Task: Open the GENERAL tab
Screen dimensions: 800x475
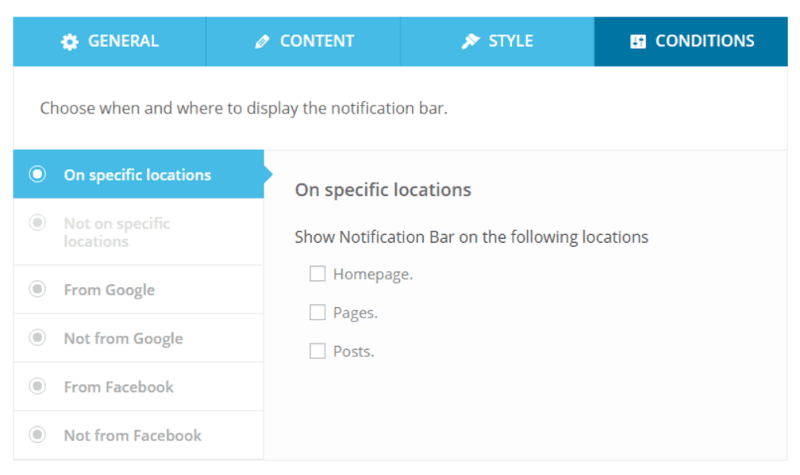Action: (110, 41)
